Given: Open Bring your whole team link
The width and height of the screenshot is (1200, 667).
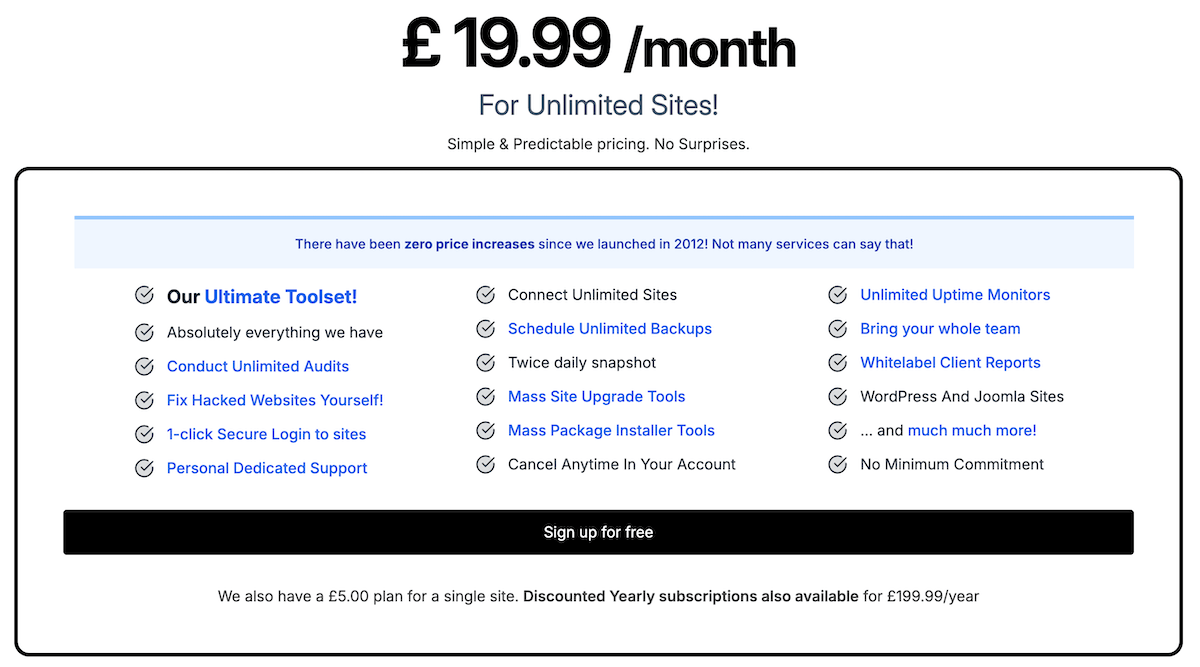Looking at the screenshot, I should pos(940,329).
